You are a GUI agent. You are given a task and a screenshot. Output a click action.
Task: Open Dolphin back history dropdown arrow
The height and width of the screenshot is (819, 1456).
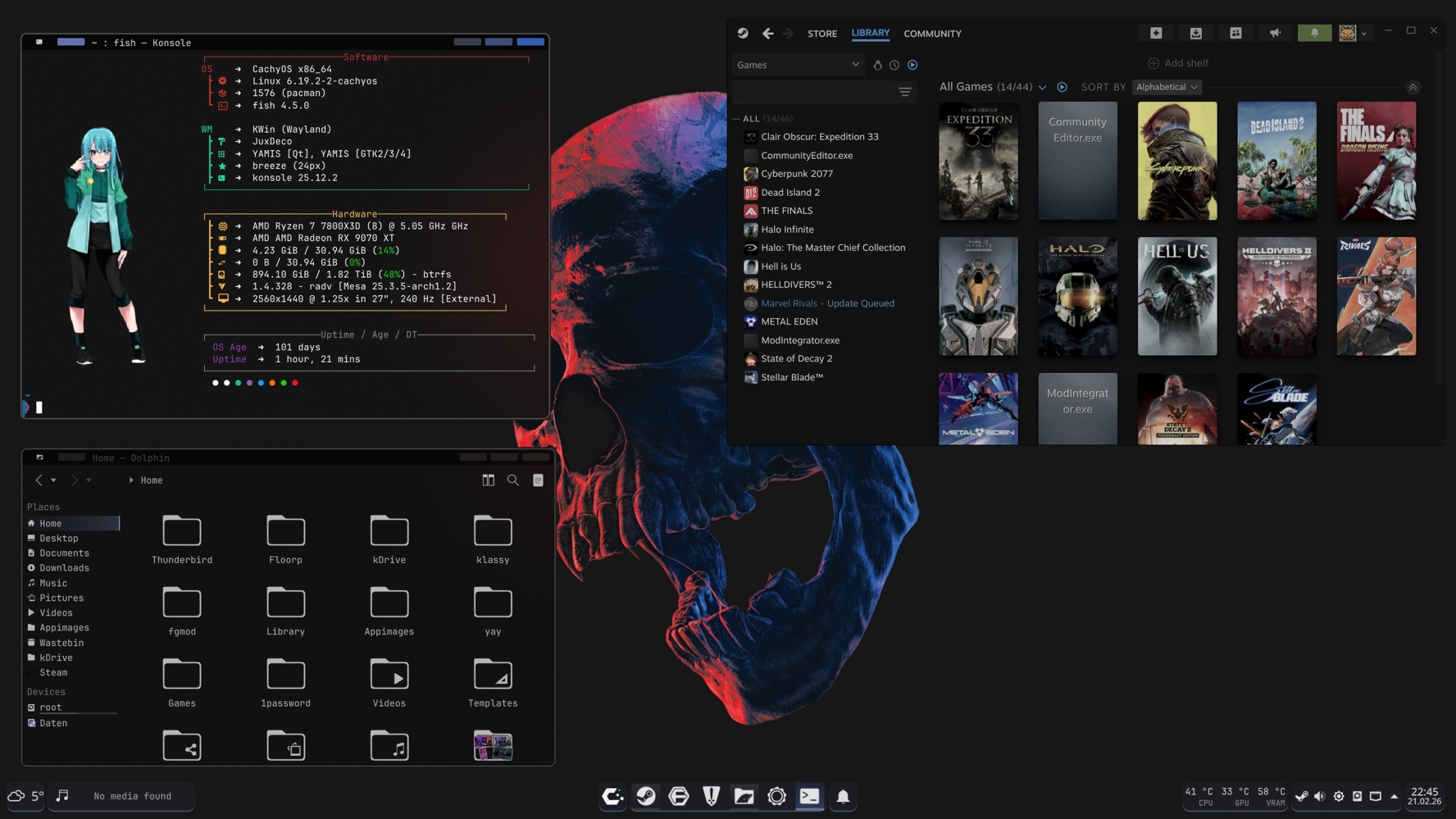click(x=53, y=480)
